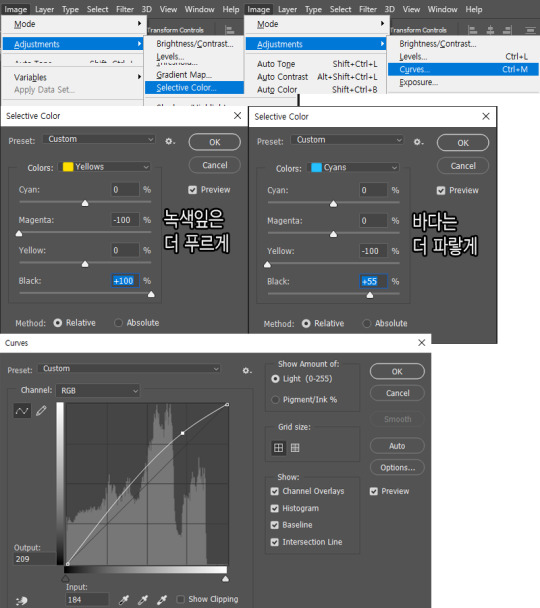This screenshot has height=608, width=540.
Task: Click the preset gear icon in Yellows Selective Color dialog
Action: [x=170, y=142]
